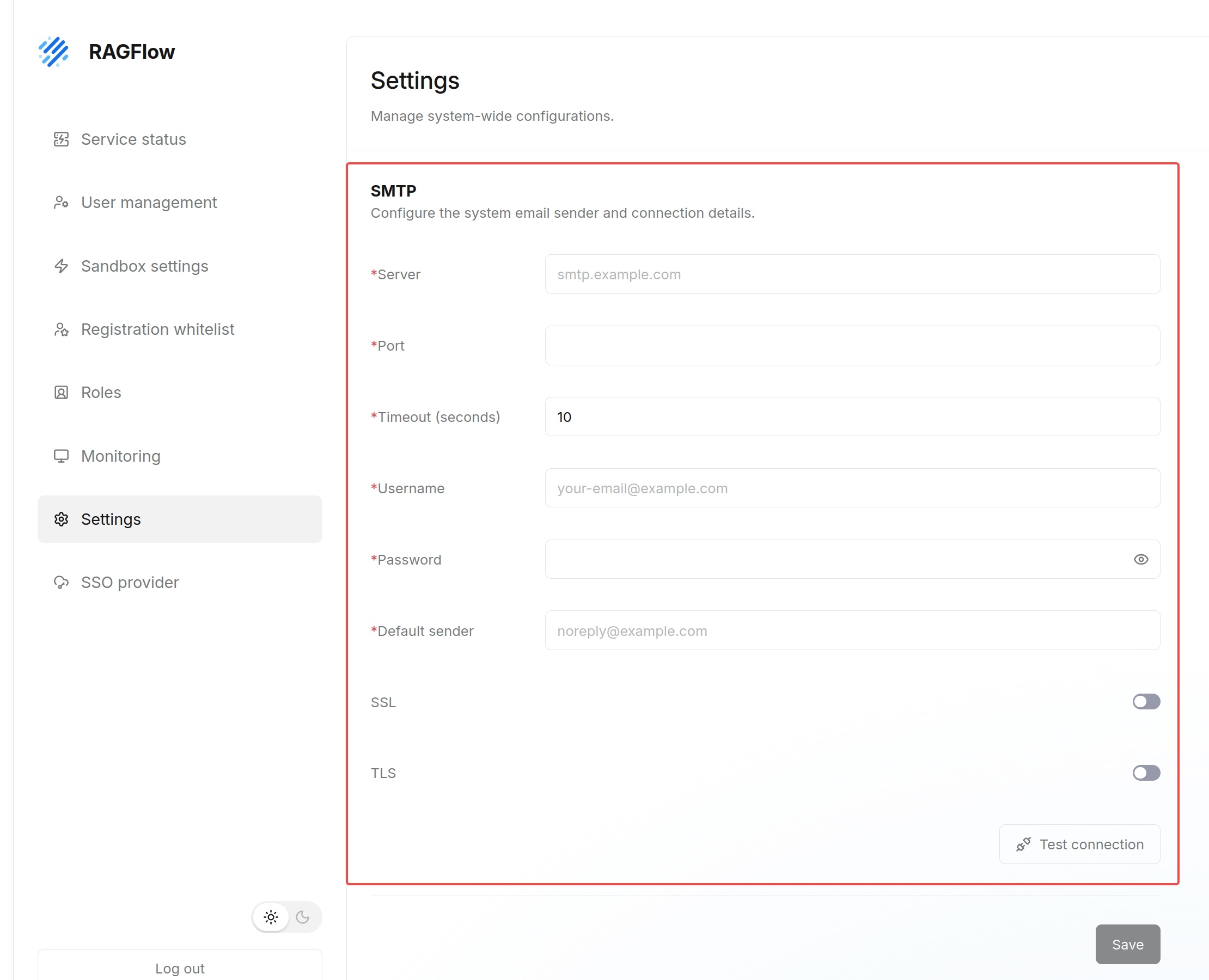Click the Registration whitelist icon
Screen dimensions: 1209x980
[61, 329]
